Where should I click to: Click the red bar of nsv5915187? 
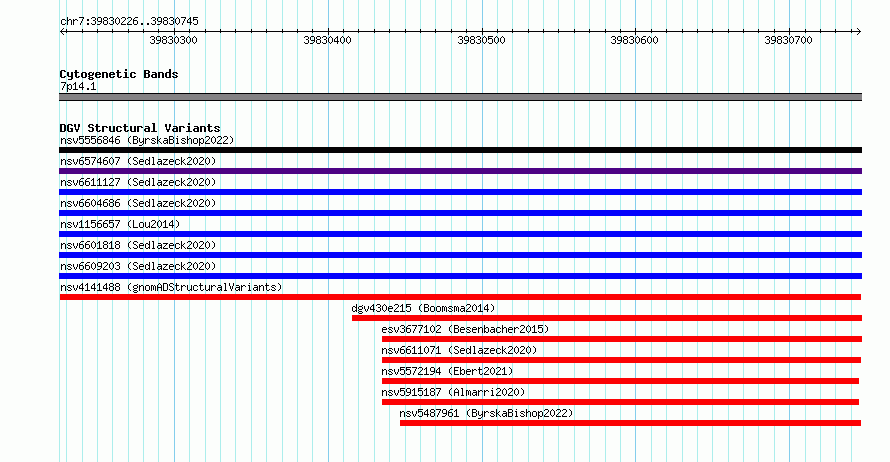(620, 402)
